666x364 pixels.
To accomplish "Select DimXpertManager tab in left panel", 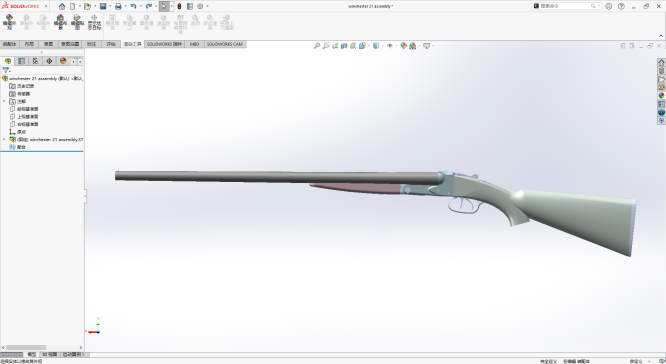I will (x=49, y=61).
